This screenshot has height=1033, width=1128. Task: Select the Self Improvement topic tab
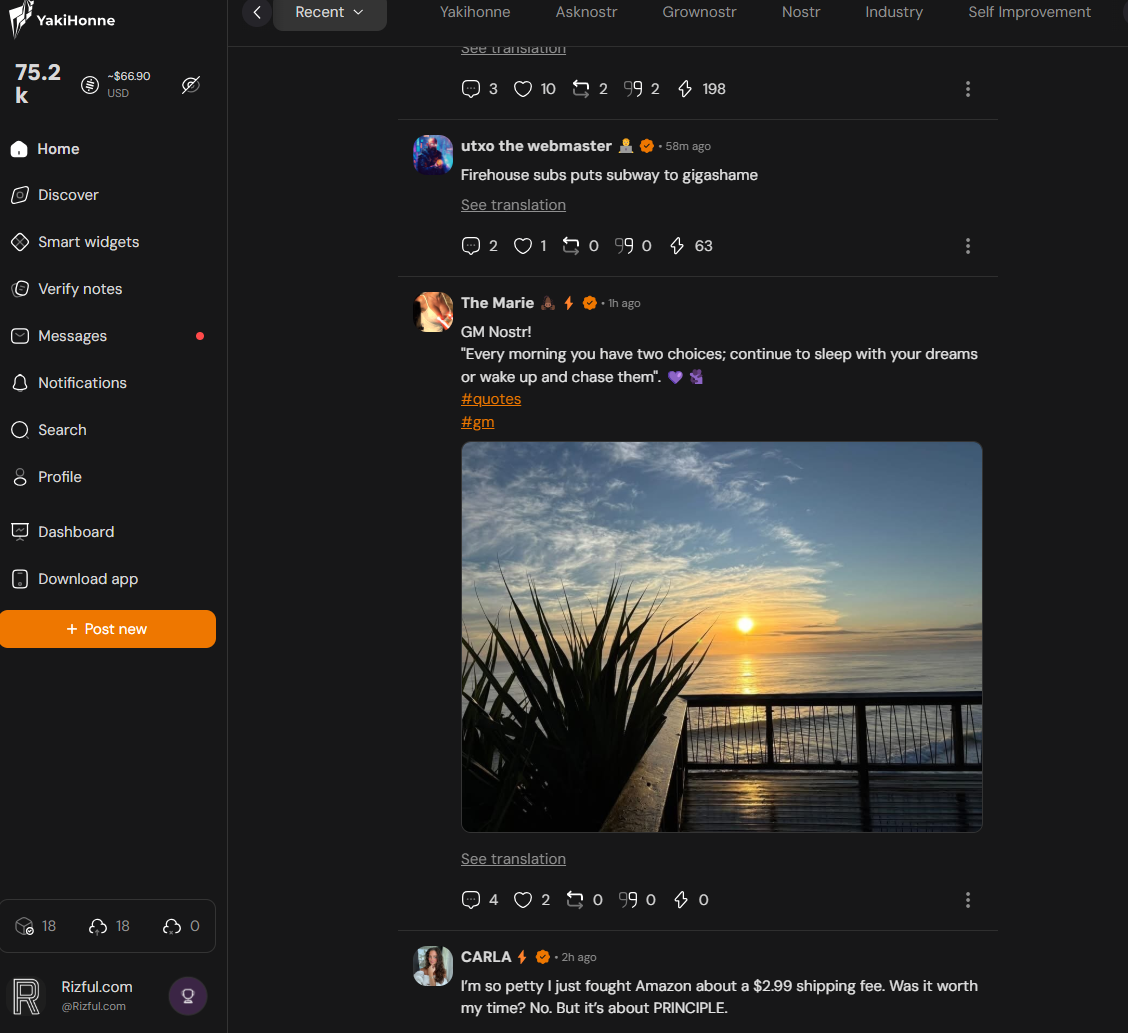click(x=1029, y=12)
